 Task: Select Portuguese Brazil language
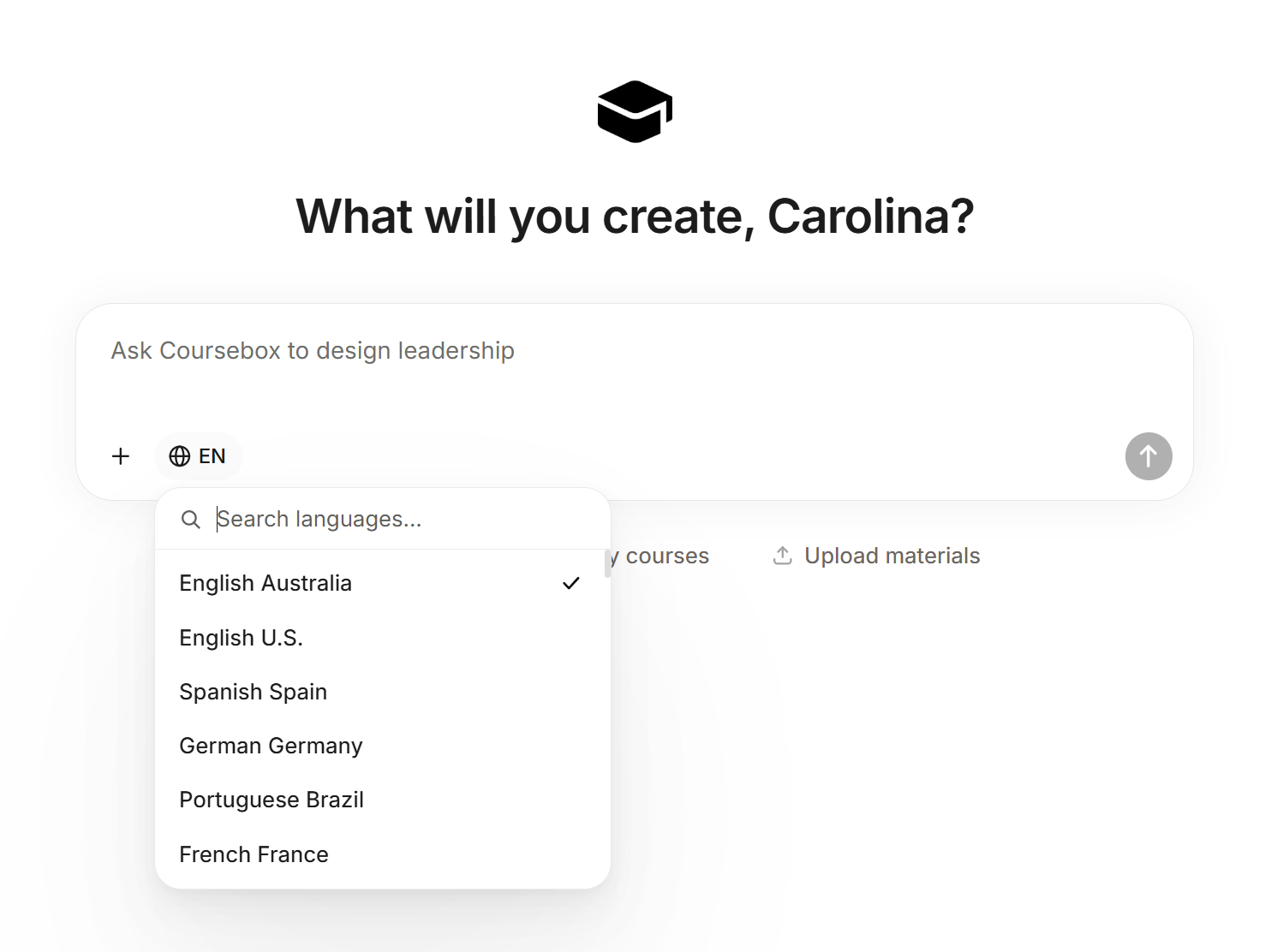(271, 800)
